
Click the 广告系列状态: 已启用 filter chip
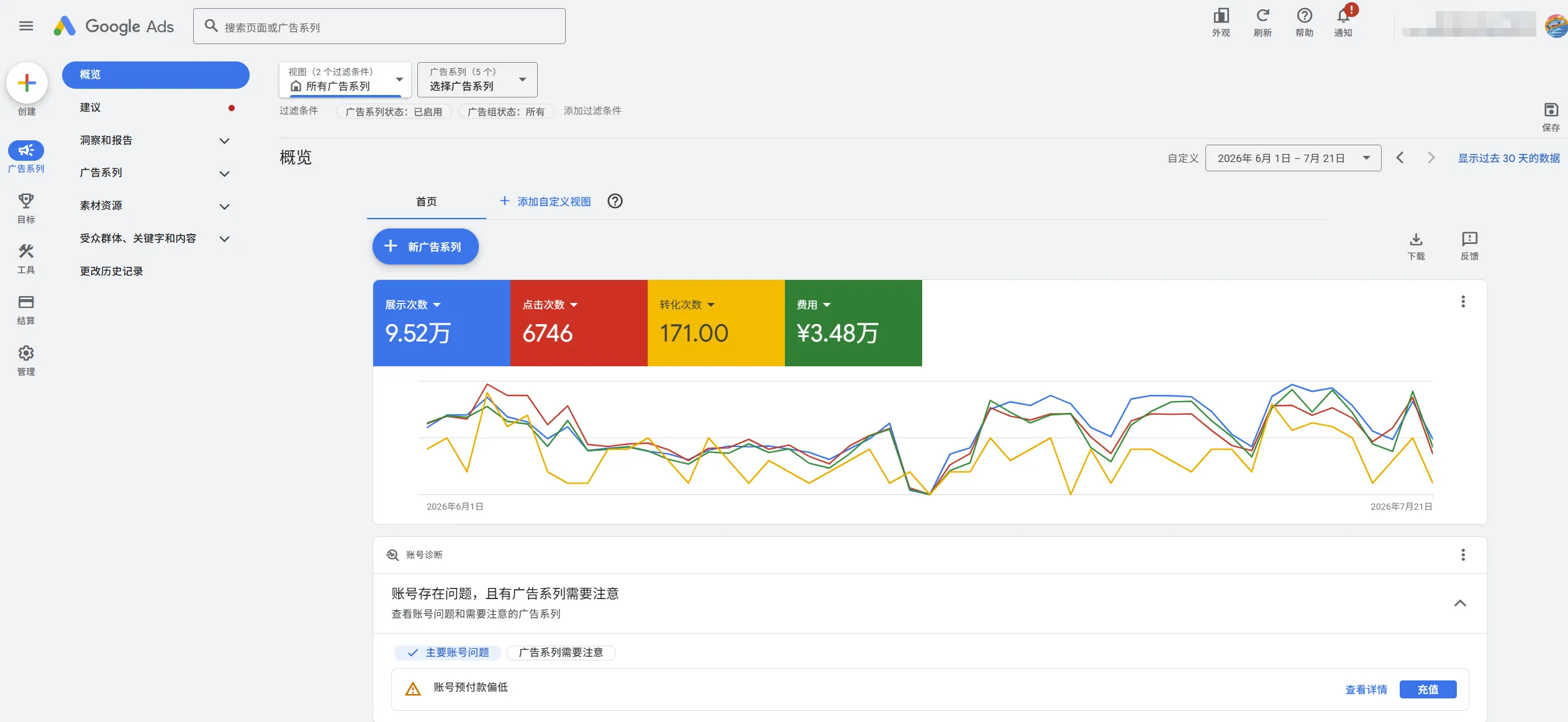pos(394,112)
